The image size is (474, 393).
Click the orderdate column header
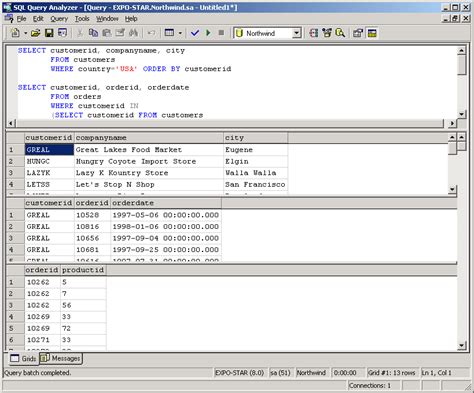tap(166, 203)
